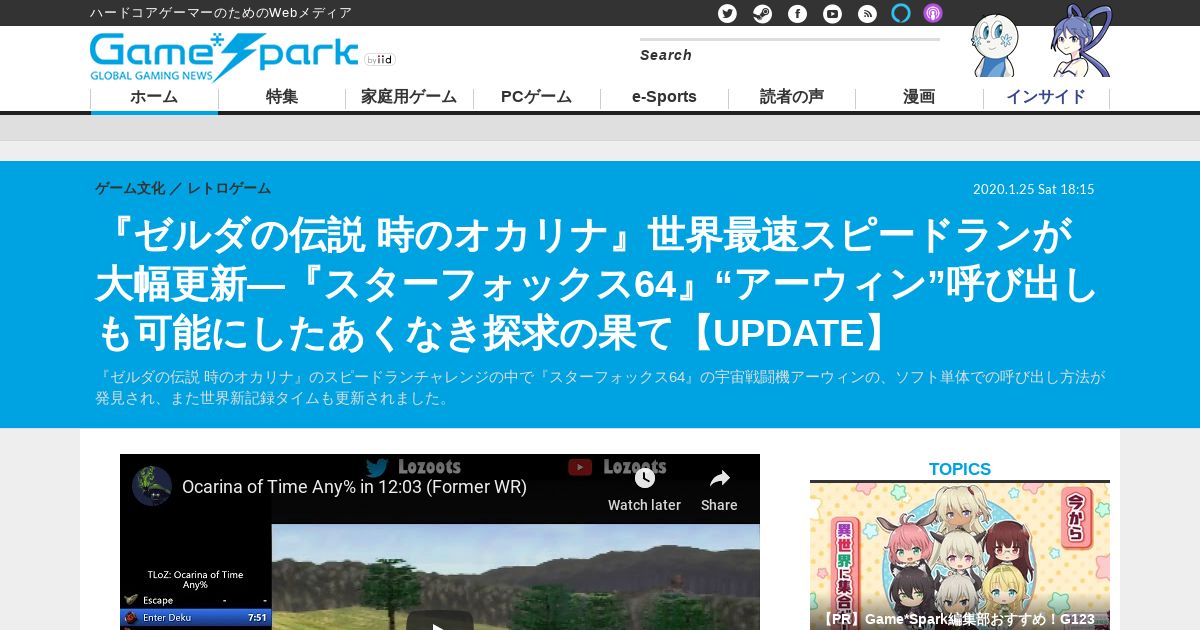The height and width of the screenshot is (630, 1200).
Task: Click the Lozoots channel avatar
Action: point(152,486)
